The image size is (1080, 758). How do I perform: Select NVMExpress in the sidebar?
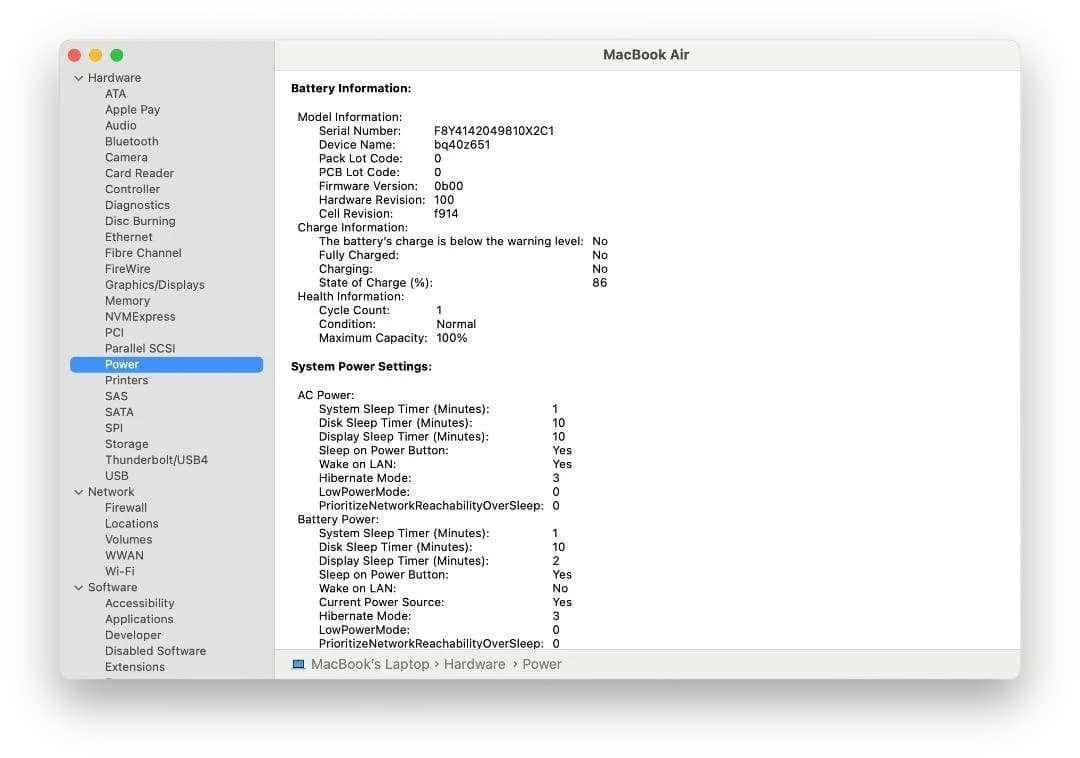pos(140,316)
